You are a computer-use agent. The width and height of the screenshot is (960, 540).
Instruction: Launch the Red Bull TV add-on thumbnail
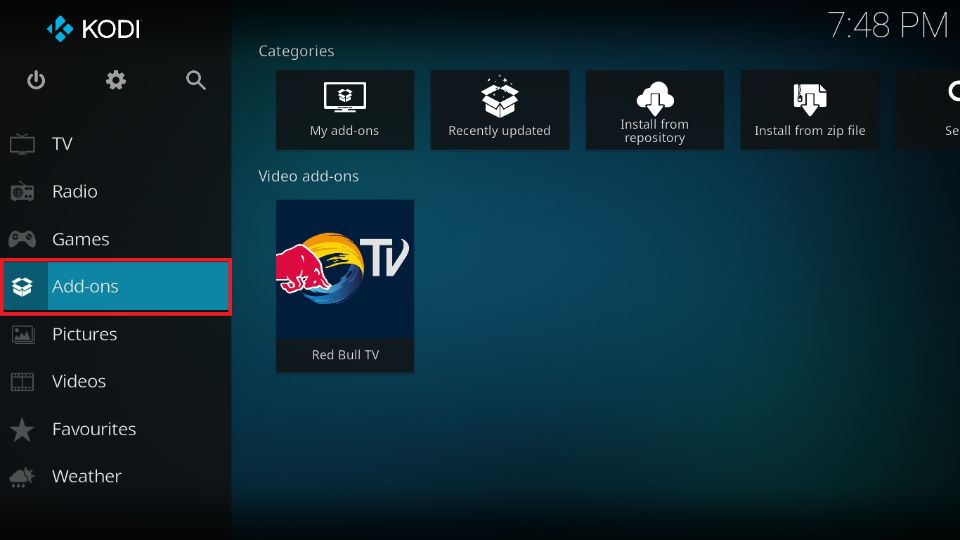(x=345, y=269)
